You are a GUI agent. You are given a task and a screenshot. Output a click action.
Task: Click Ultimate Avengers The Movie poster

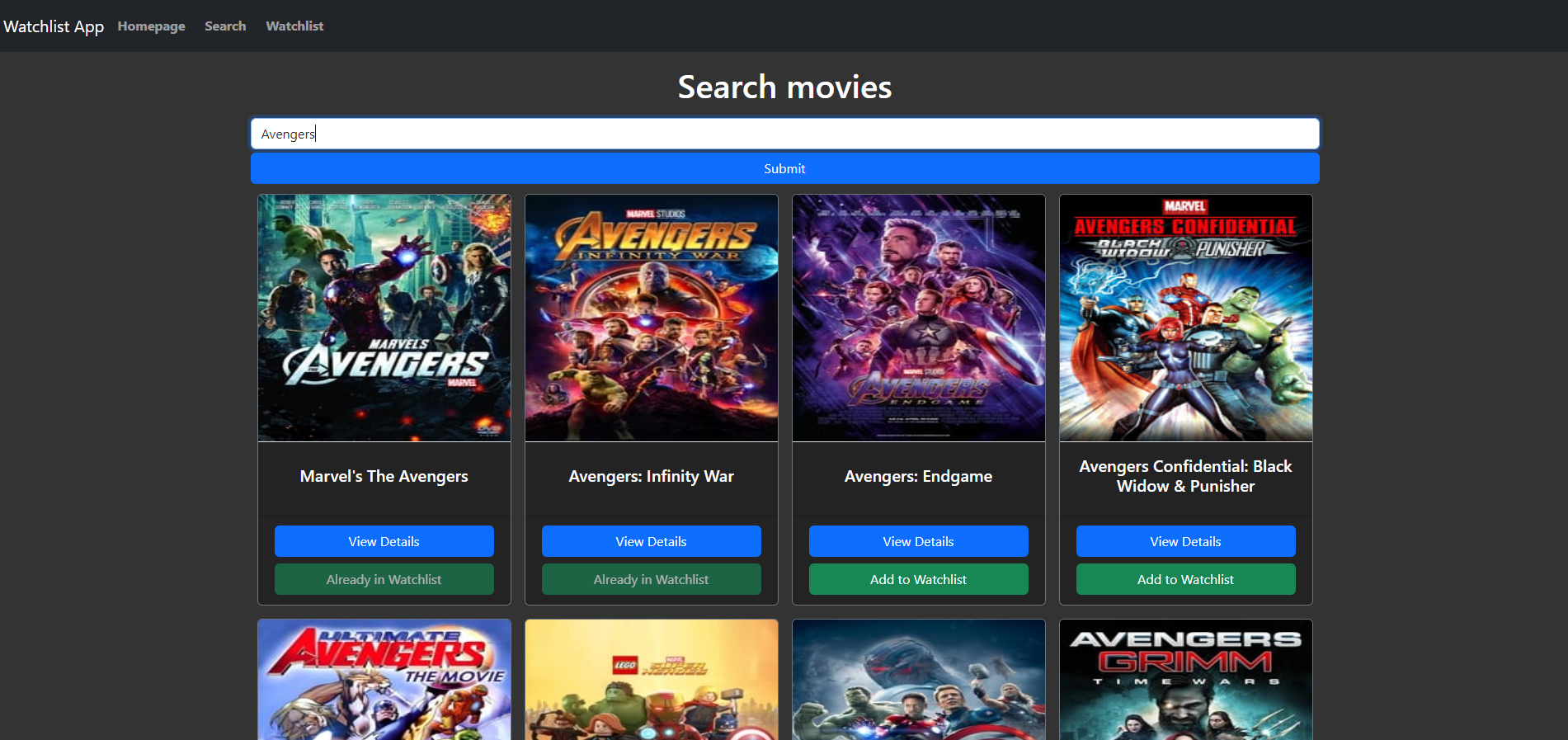point(384,680)
